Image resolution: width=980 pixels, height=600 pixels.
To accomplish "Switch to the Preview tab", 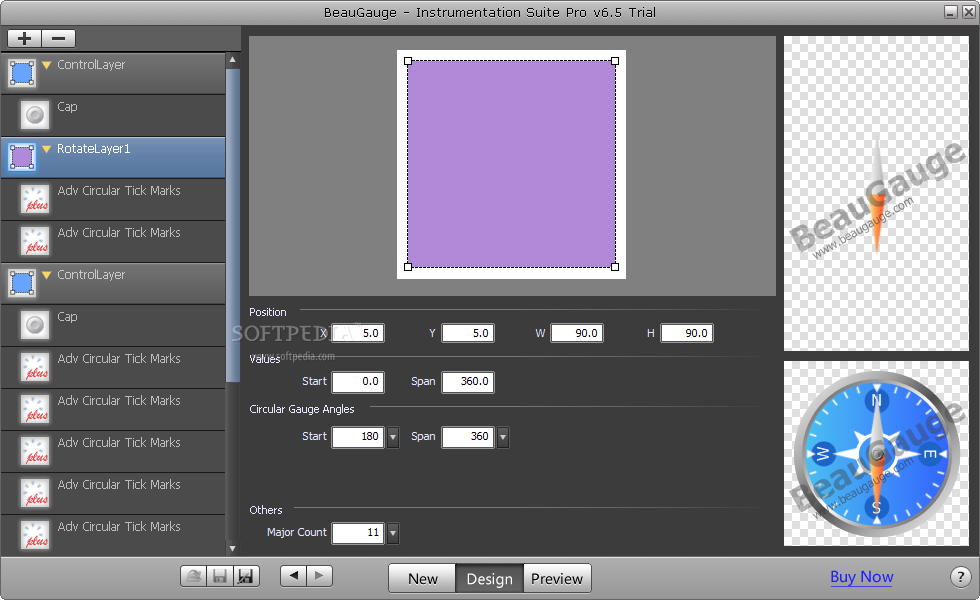I will pos(557,579).
